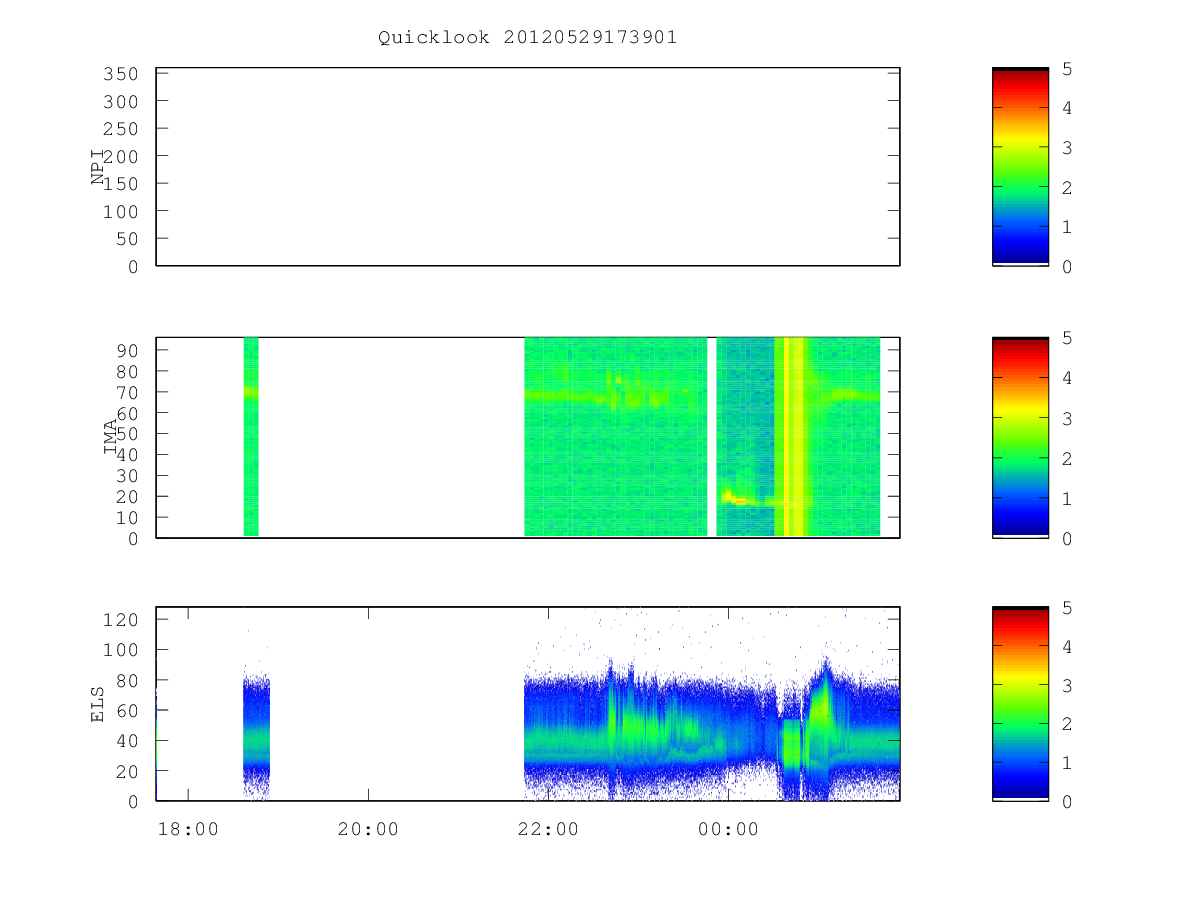This screenshot has height=900, width=1200.
Task: Click the '100' tick on ELS axis
Action: coord(120,650)
